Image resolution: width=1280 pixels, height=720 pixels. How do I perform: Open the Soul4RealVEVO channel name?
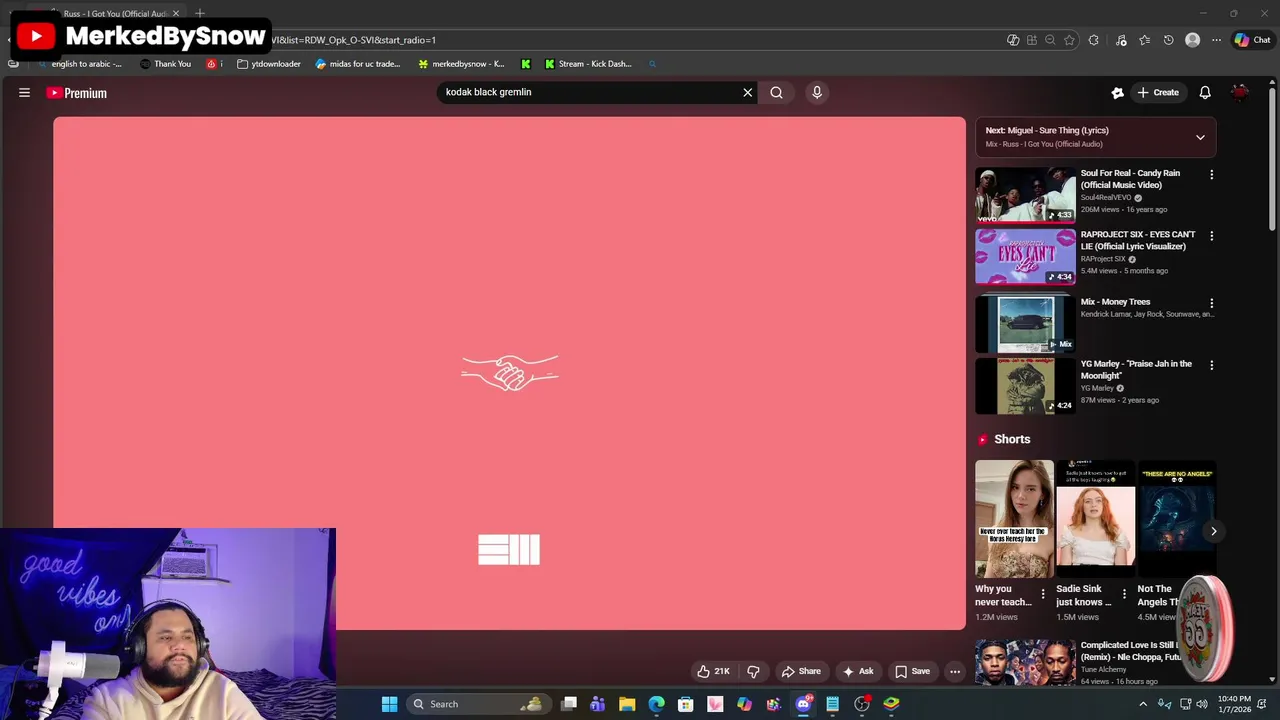pyautogui.click(x=1105, y=198)
